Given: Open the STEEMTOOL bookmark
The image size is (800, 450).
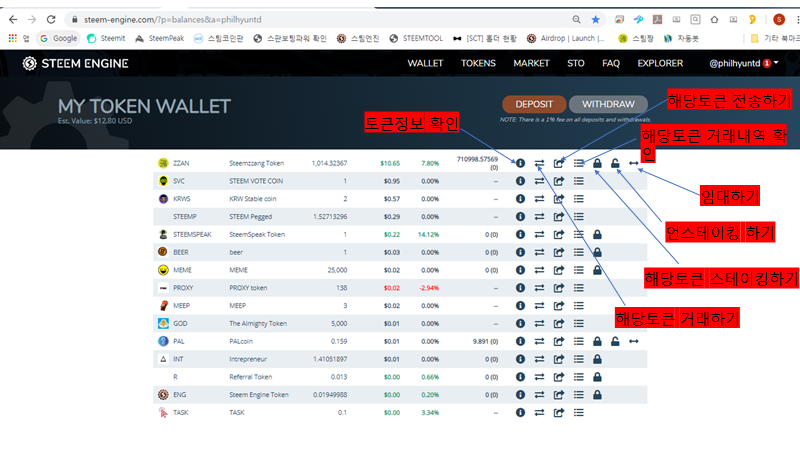Looking at the screenshot, I should [416, 38].
